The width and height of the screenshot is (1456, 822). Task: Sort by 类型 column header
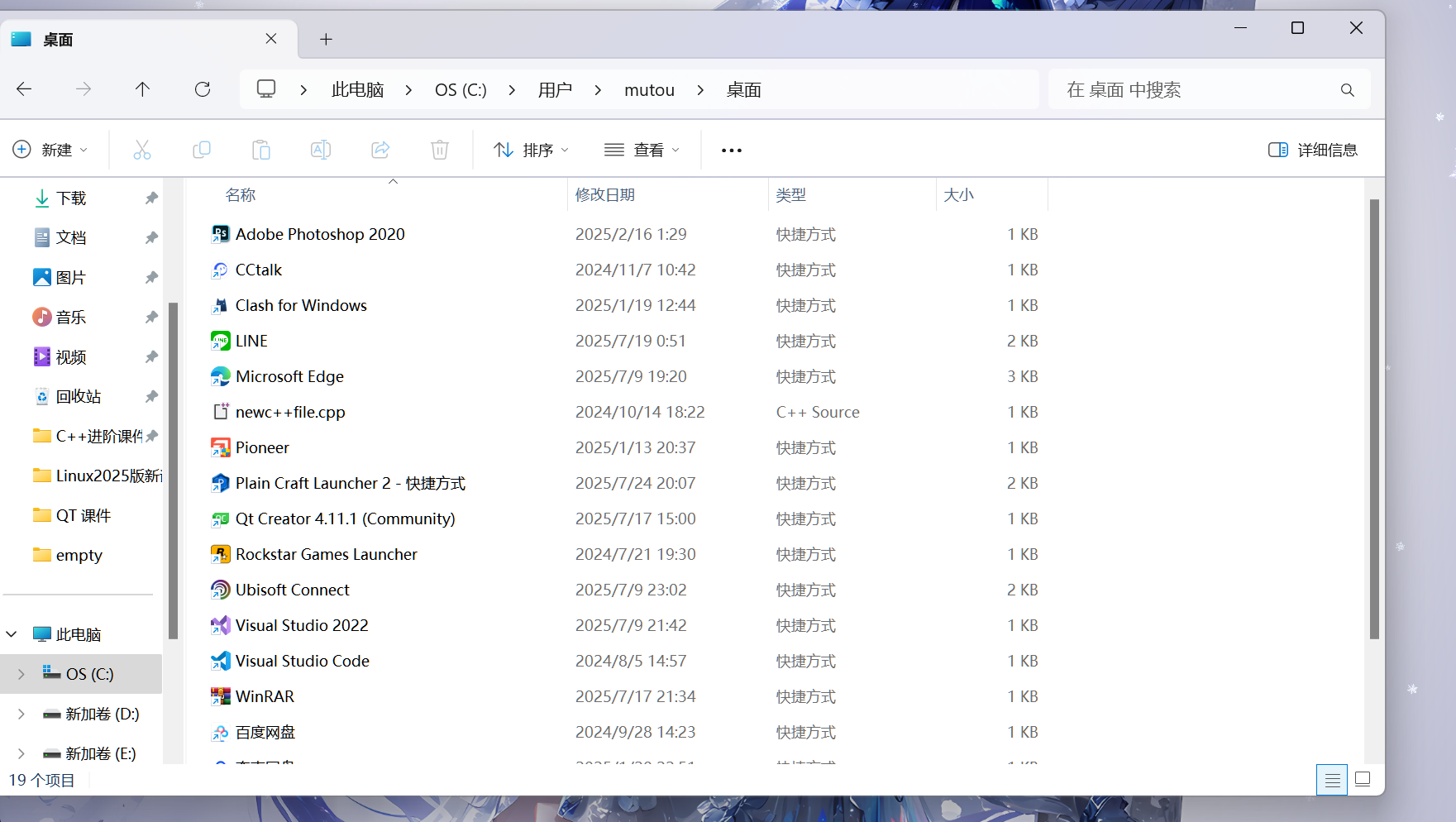[791, 195]
